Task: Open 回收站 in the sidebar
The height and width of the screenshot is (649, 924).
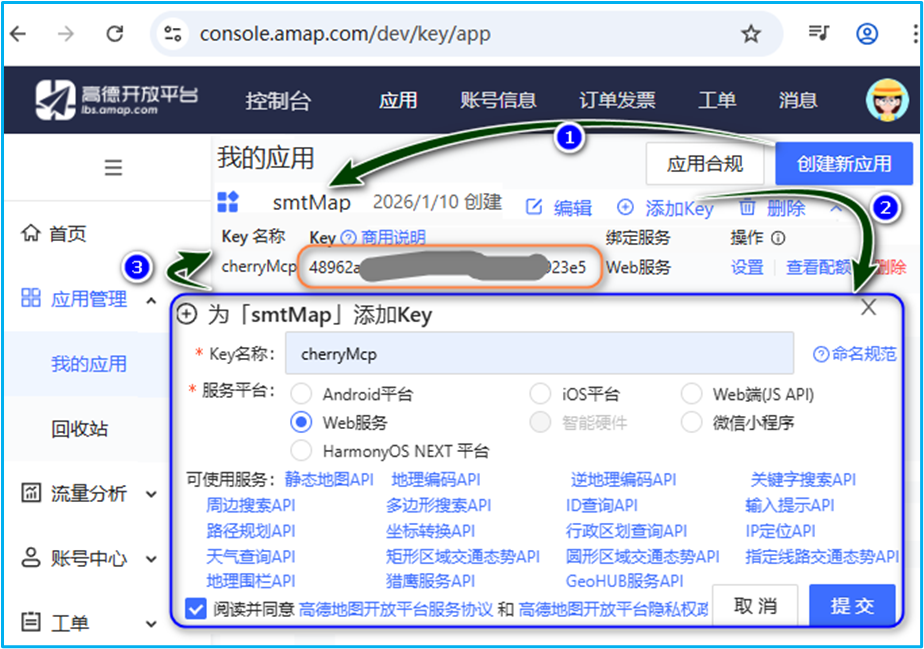Action: tap(80, 429)
